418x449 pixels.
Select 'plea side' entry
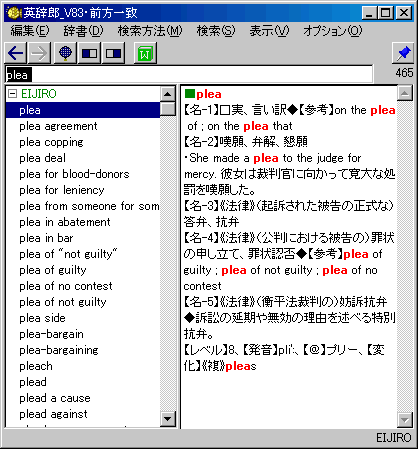point(42,318)
